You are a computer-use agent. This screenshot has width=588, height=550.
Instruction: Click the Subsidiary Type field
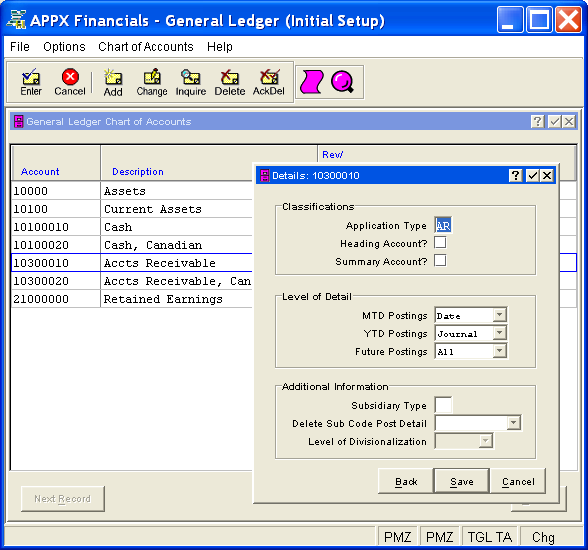pos(443,405)
